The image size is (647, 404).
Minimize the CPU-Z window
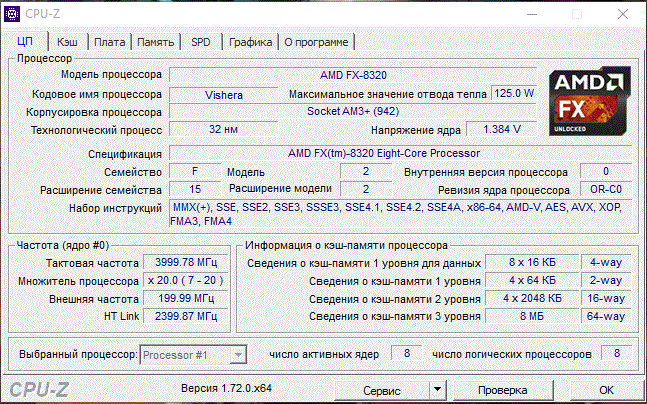point(531,13)
